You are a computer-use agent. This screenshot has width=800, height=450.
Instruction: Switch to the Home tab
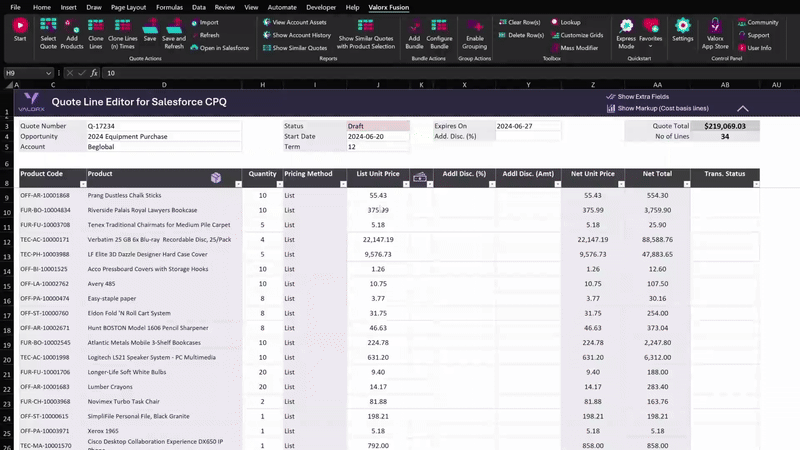click(42, 7)
